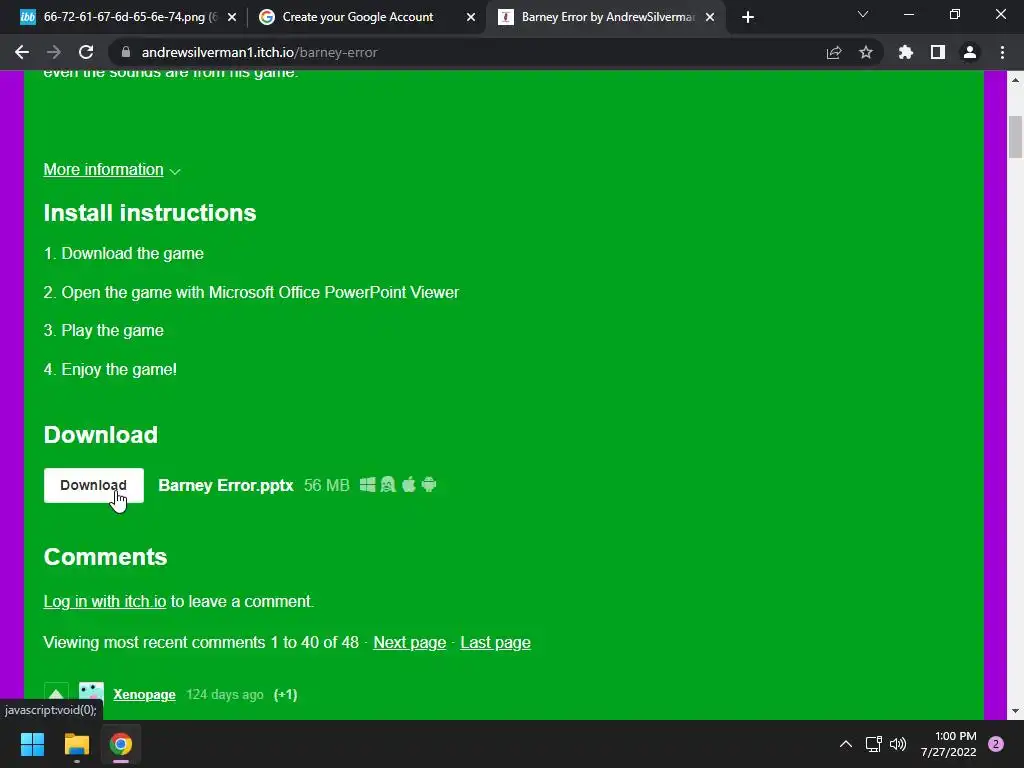Close the Barney Error tab
The width and height of the screenshot is (1024, 768).
tap(710, 17)
